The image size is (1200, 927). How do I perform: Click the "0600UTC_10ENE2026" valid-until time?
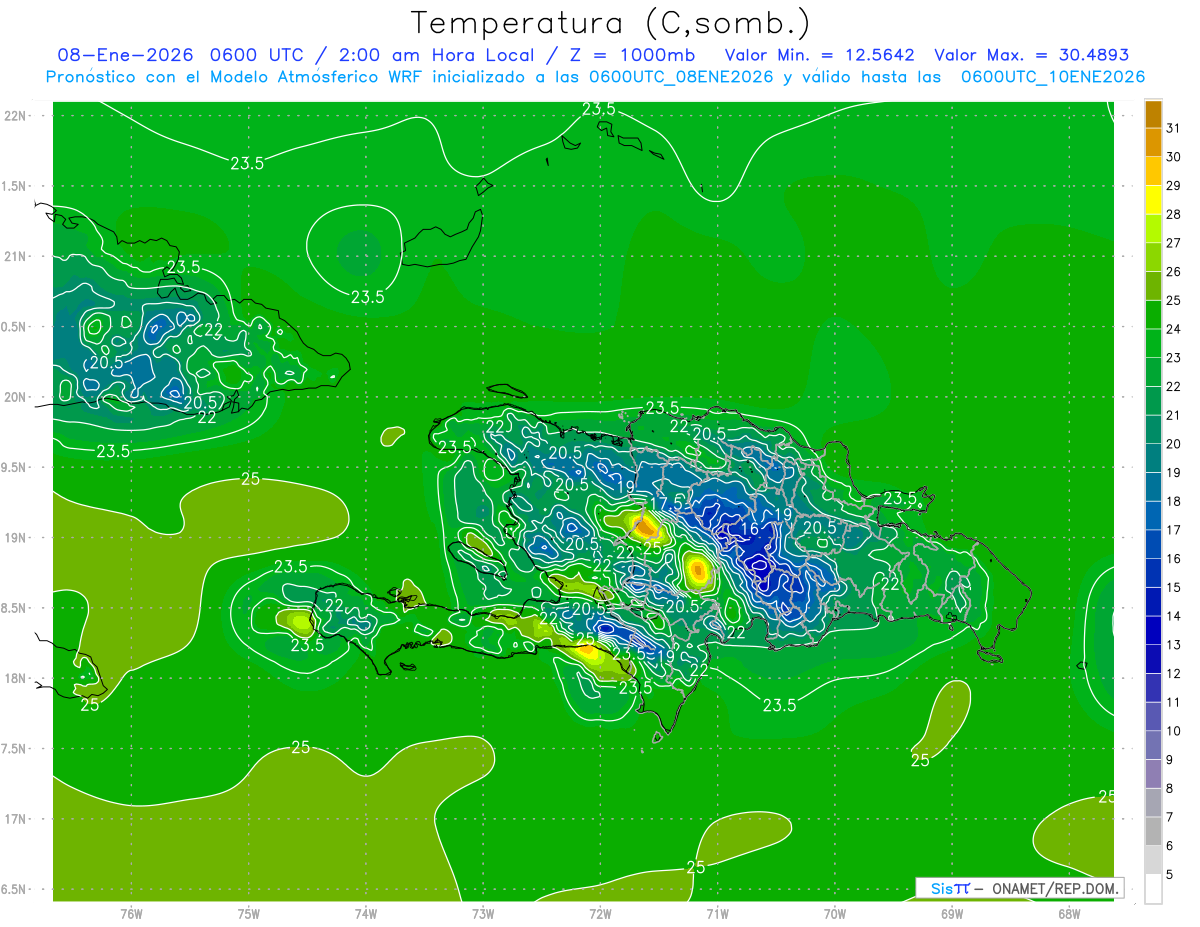(x=1053, y=77)
